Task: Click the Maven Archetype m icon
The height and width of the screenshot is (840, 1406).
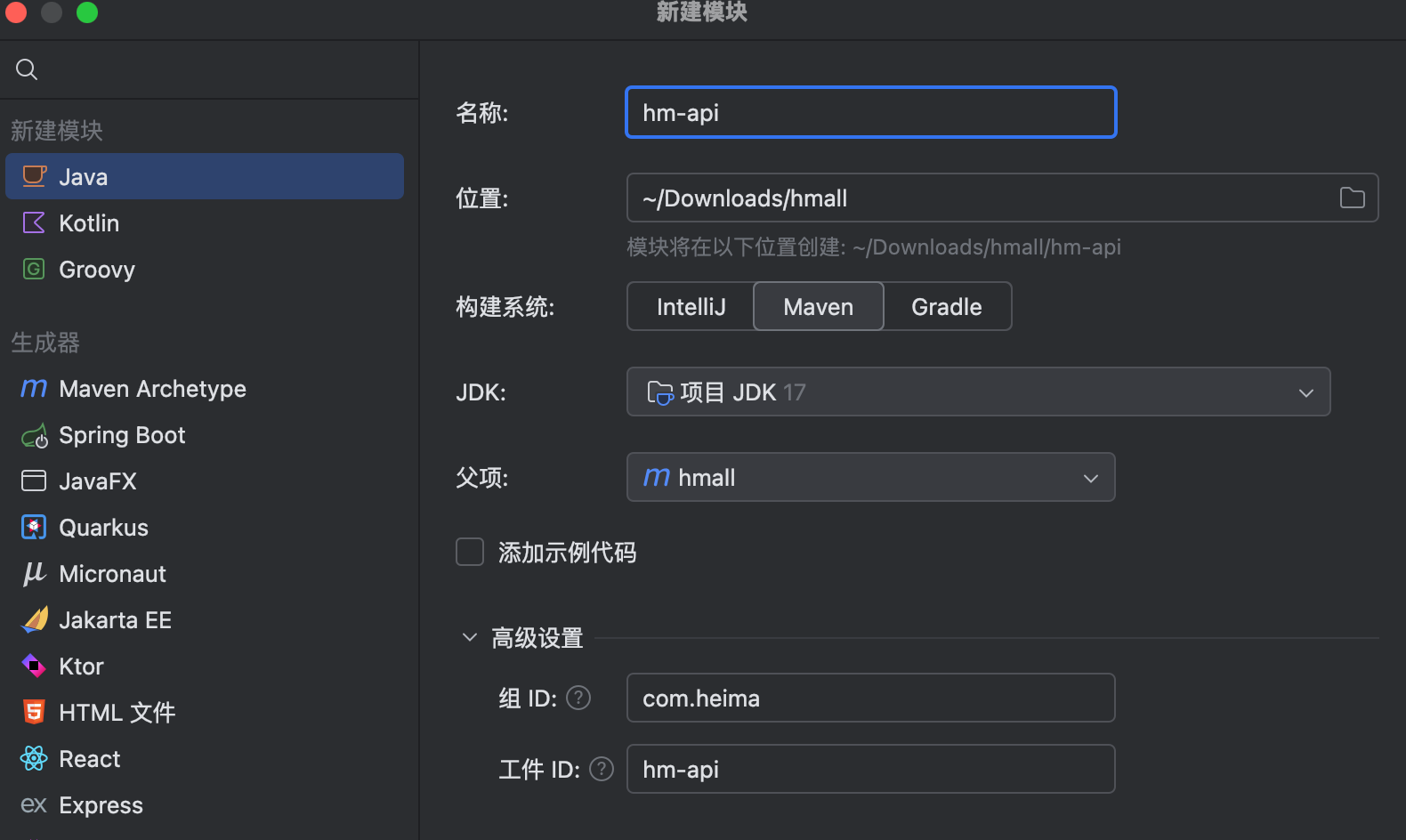Action: pyautogui.click(x=34, y=388)
